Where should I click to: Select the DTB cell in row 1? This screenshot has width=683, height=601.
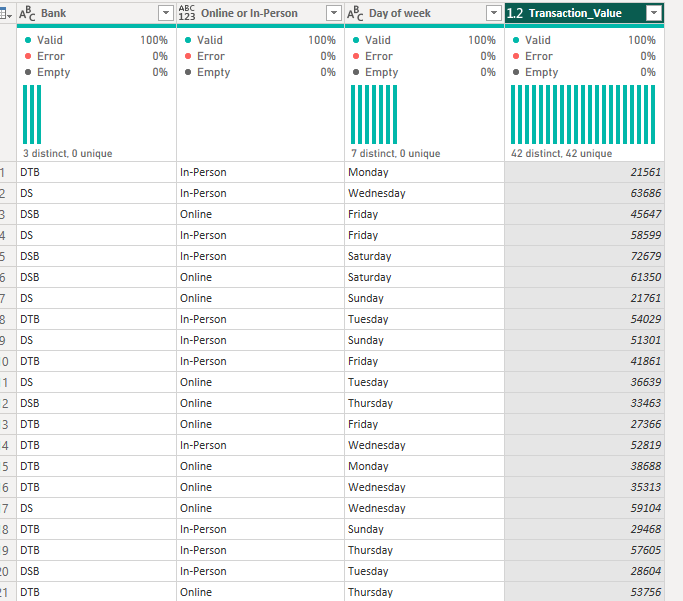pos(96,172)
